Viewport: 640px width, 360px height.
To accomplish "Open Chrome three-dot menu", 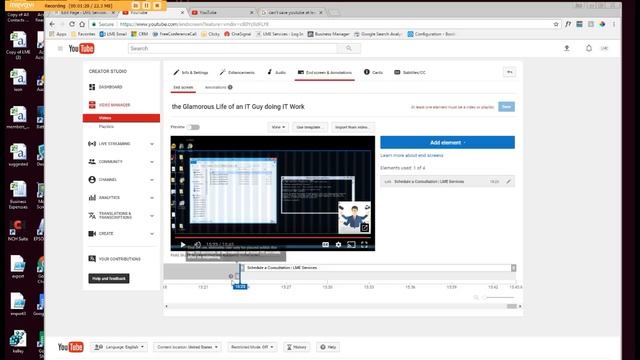I will tap(614, 24).
